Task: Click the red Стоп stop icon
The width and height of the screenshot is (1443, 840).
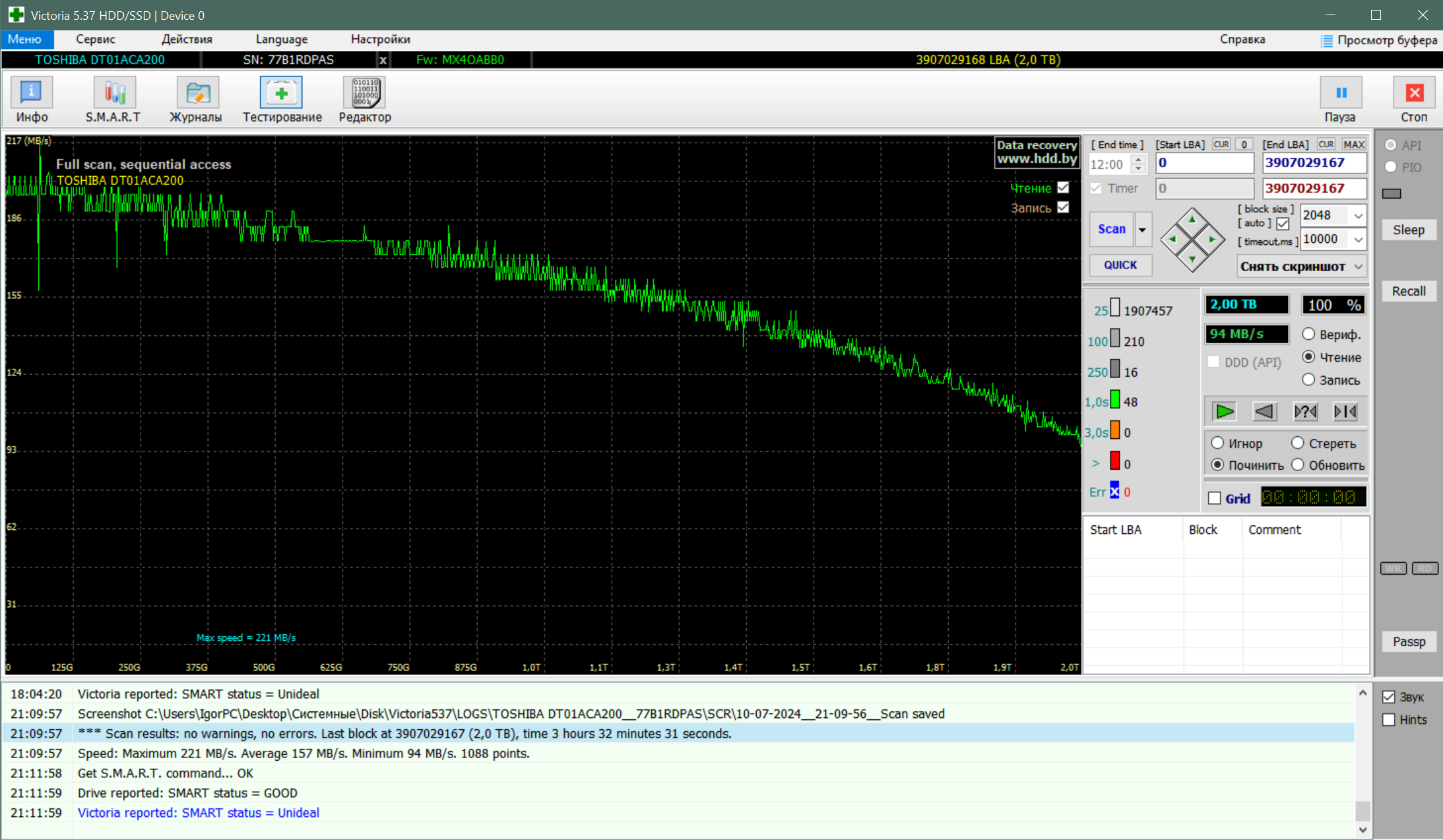Action: click(x=1414, y=93)
